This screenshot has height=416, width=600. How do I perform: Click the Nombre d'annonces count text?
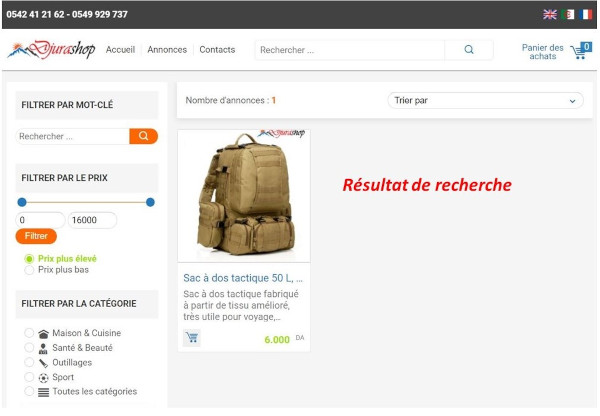230,100
